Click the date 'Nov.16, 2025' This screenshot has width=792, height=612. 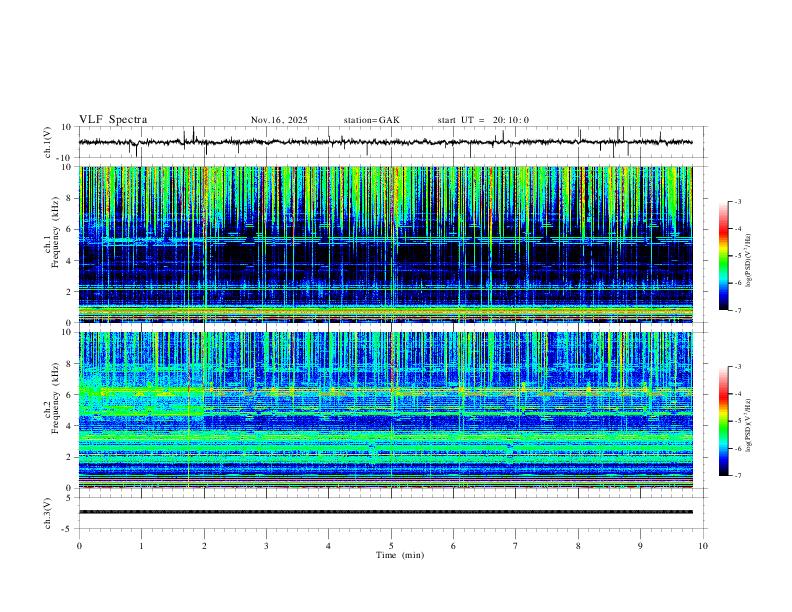click(x=279, y=120)
